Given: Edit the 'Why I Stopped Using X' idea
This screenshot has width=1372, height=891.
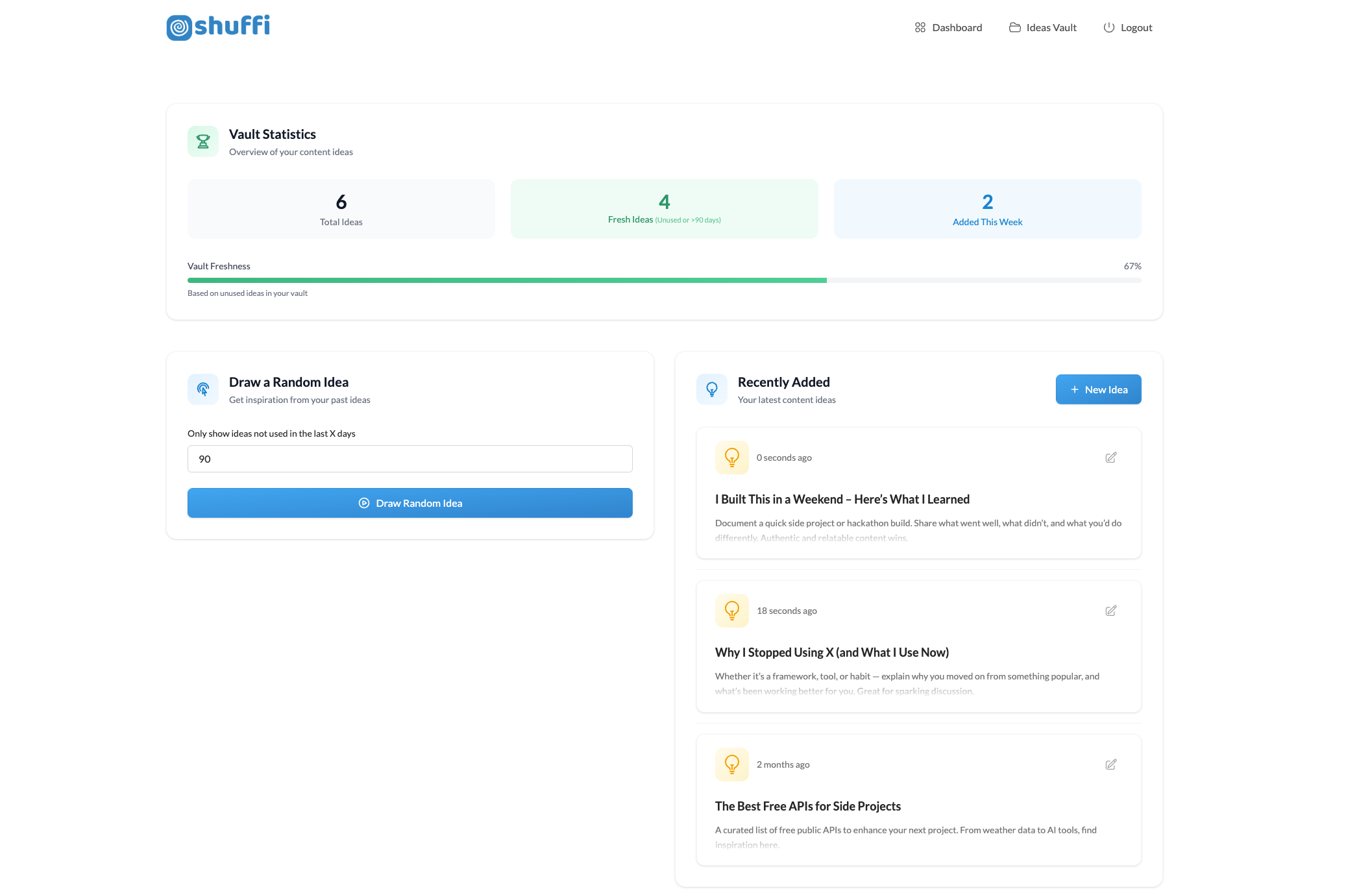Looking at the screenshot, I should 1110,611.
